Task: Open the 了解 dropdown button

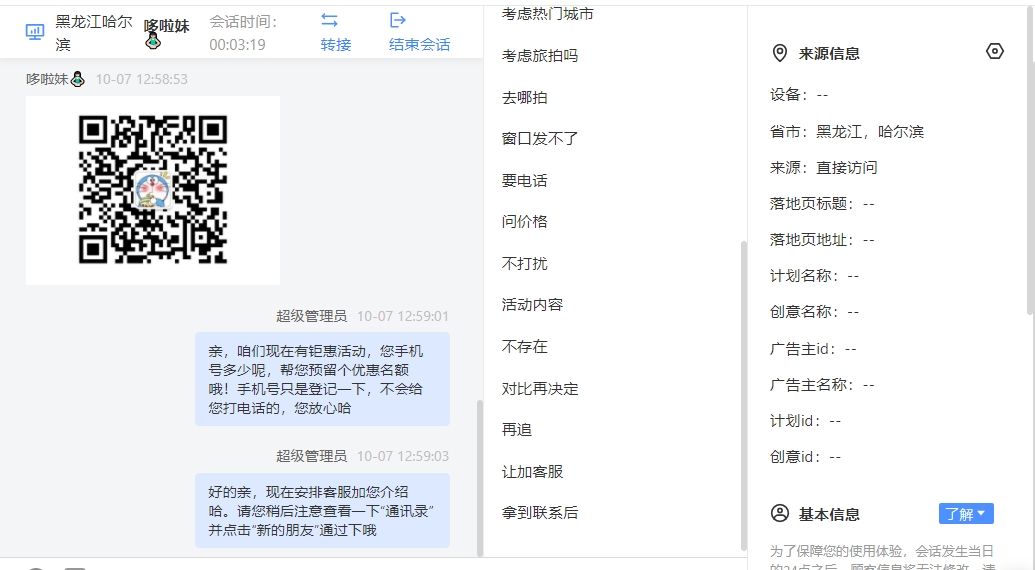Action: point(966,514)
